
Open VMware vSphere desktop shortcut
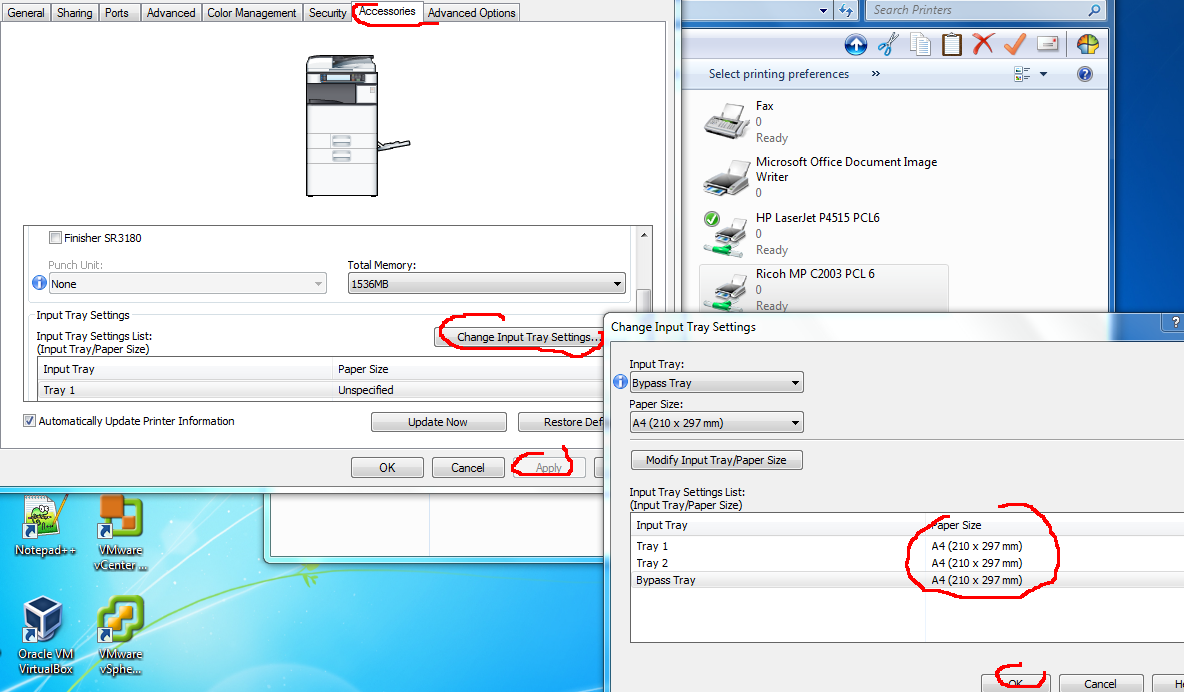[121, 635]
